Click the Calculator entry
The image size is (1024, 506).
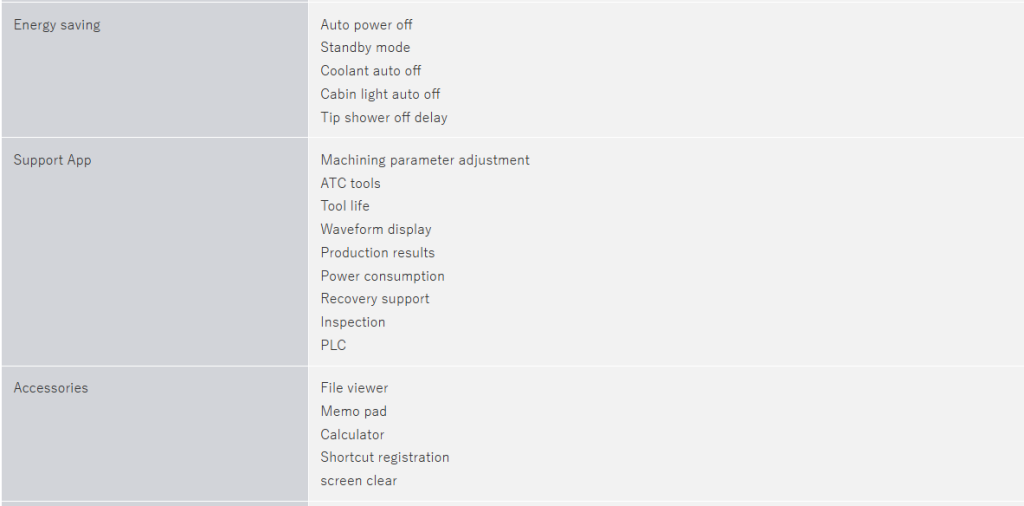(x=352, y=434)
